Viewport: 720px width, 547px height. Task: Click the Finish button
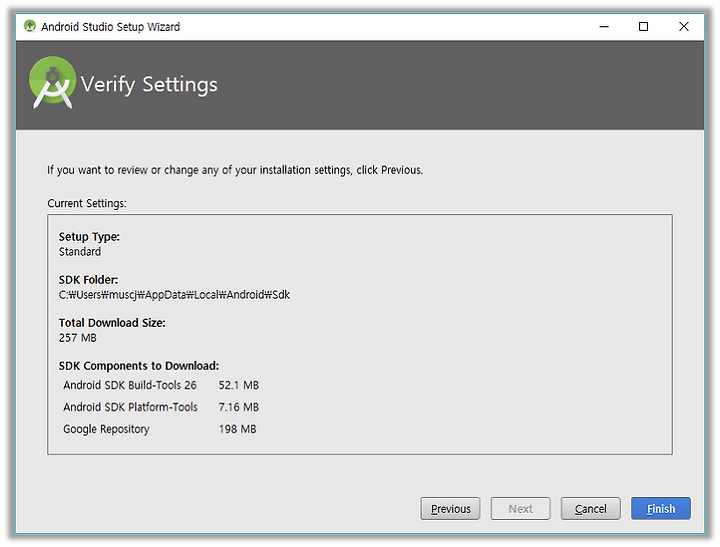coord(660,508)
